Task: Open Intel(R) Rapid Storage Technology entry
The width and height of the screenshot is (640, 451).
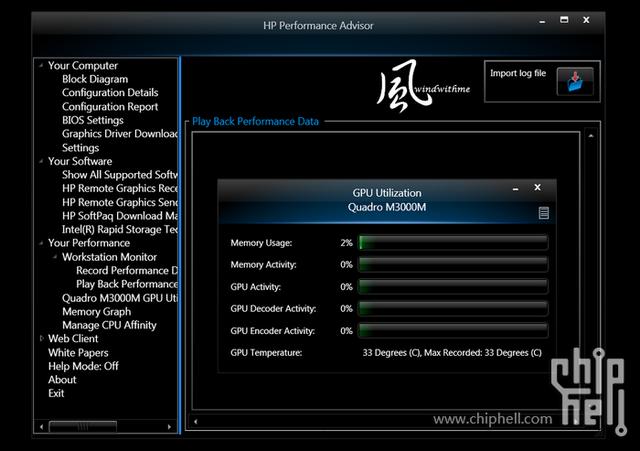Action: [x=120, y=229]
